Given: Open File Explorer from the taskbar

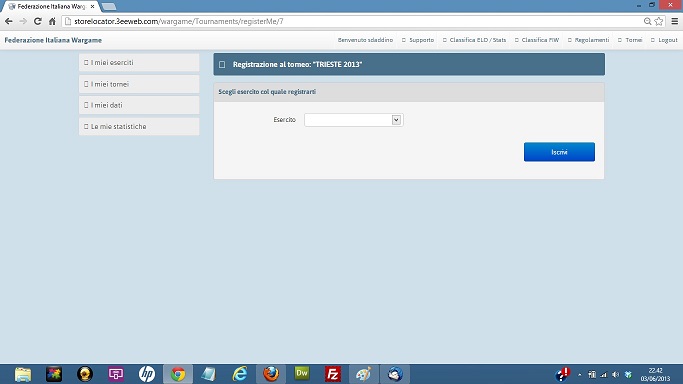Looking at the screenshot, I should pyautogui.click(x=23, y=374).
